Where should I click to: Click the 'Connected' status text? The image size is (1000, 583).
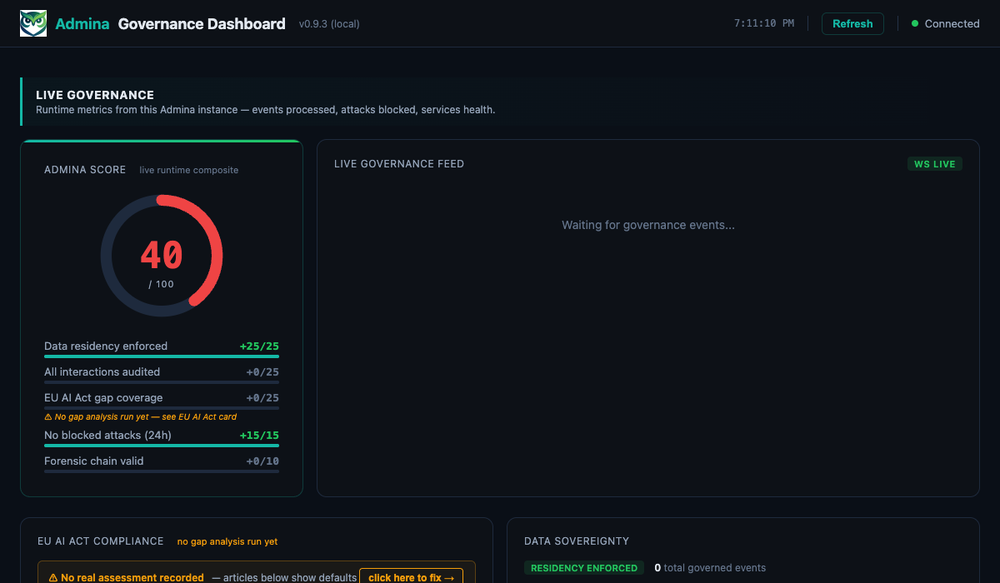(x=952, y=24)
